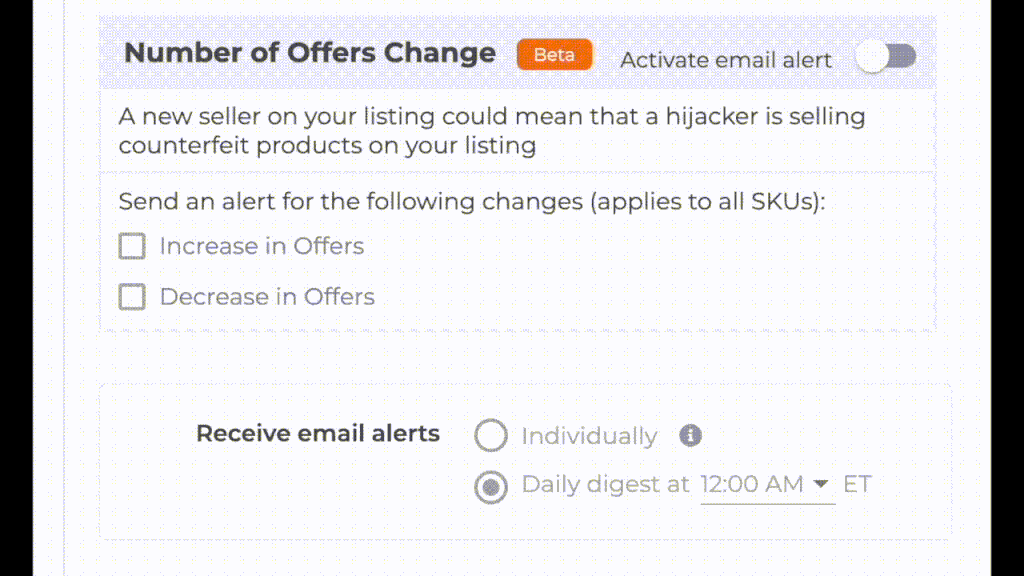The width and height of the screenshot is (1024, 576).
Task: Click the orange Beta badge
Action: coord(554,55)
